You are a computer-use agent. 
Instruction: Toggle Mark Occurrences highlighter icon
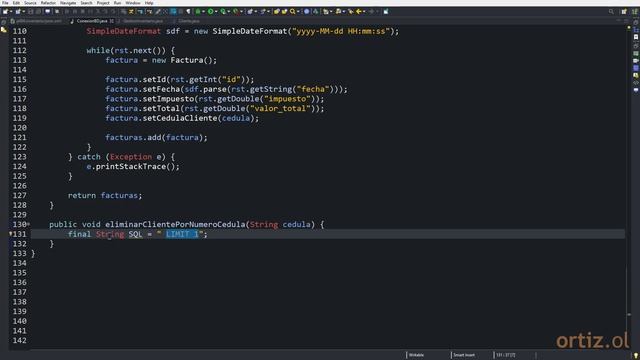point(158,11)
